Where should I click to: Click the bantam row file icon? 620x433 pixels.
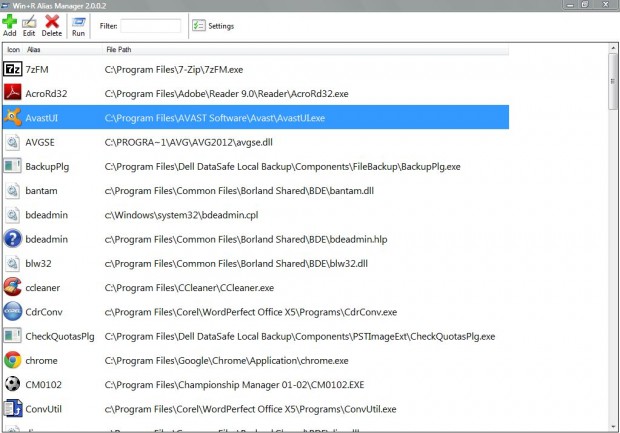click(12, 191)
